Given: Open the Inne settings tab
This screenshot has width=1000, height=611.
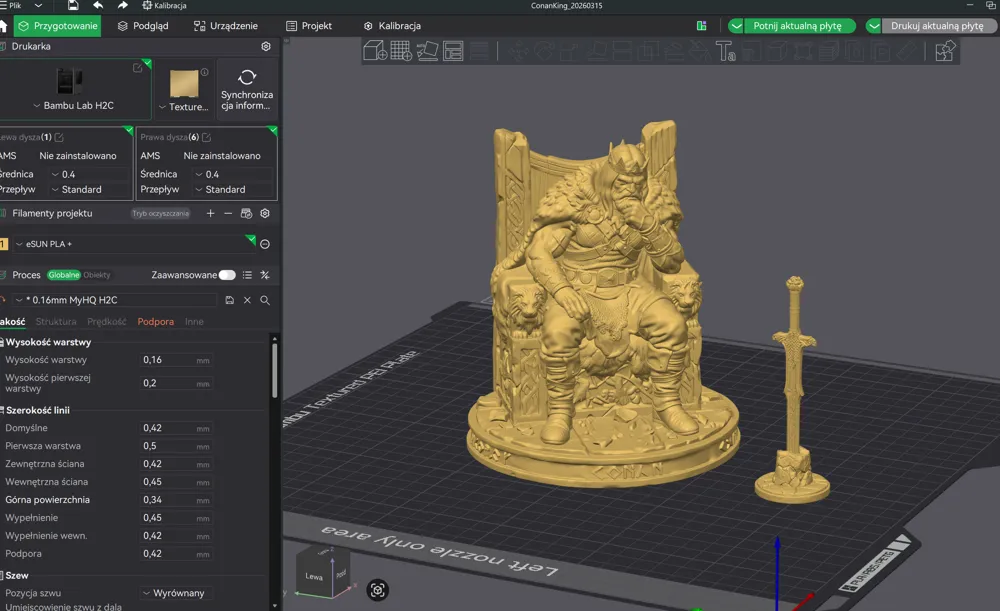Looking at the screenshot, I should coord(195,322).
